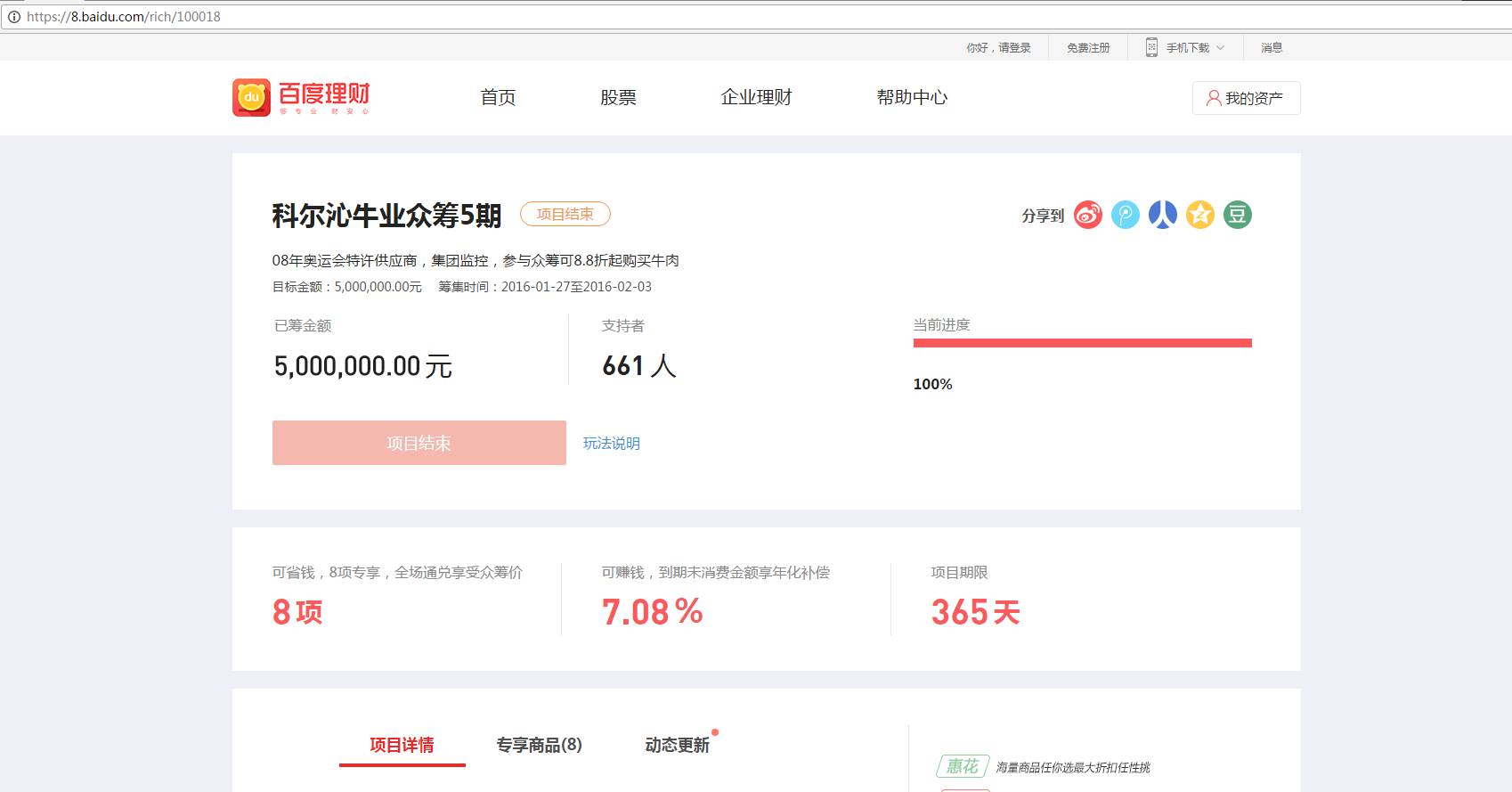Click the 100% progress value
This screenshot has height=792, width=1512.
coord(933,384)
